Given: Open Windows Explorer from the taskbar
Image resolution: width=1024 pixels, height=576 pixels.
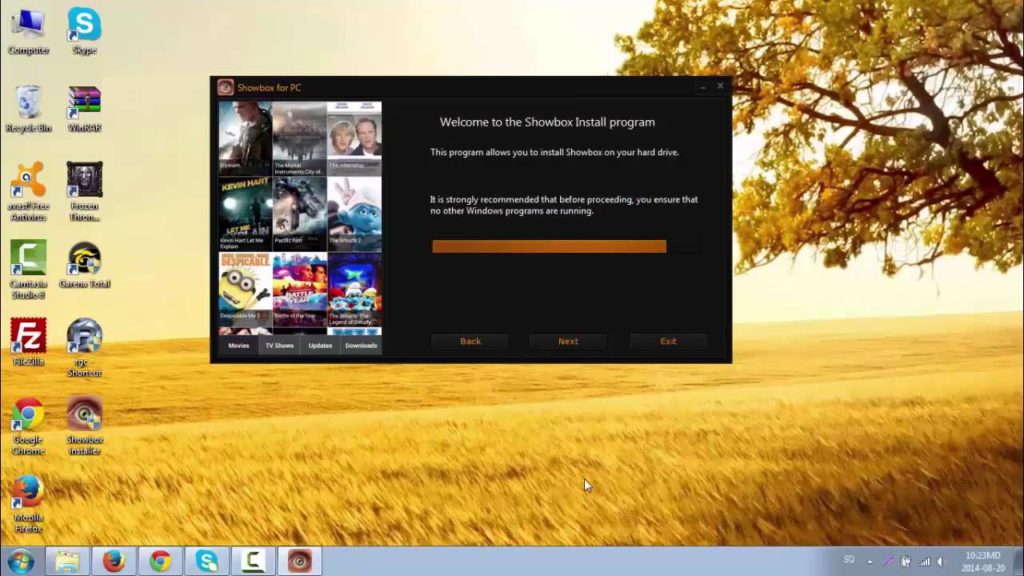Looking at the screenshot, I should [x=67, y=561].
